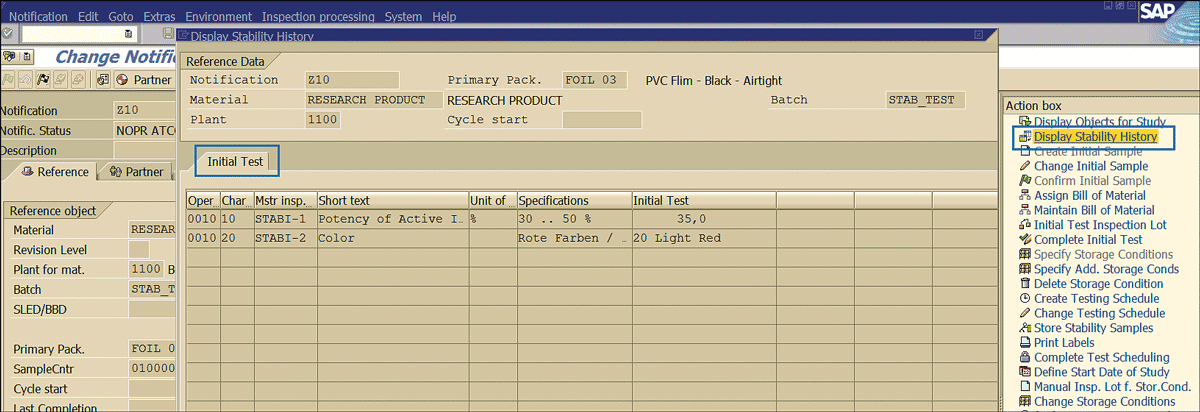Click the Change Testing Schedule pencil icon
The width and height of the screenshot is (1200, 412).
(x=1025, y=313)
